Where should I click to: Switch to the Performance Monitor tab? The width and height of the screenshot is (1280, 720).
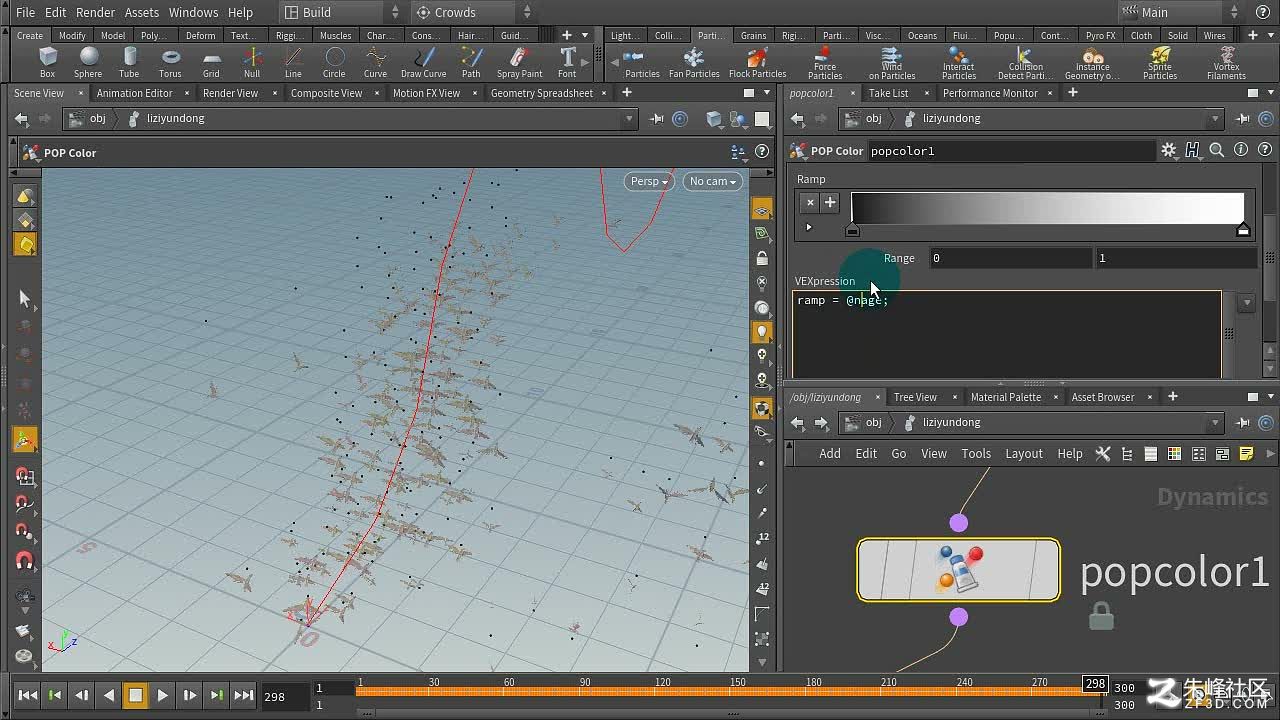click(990, 93)
